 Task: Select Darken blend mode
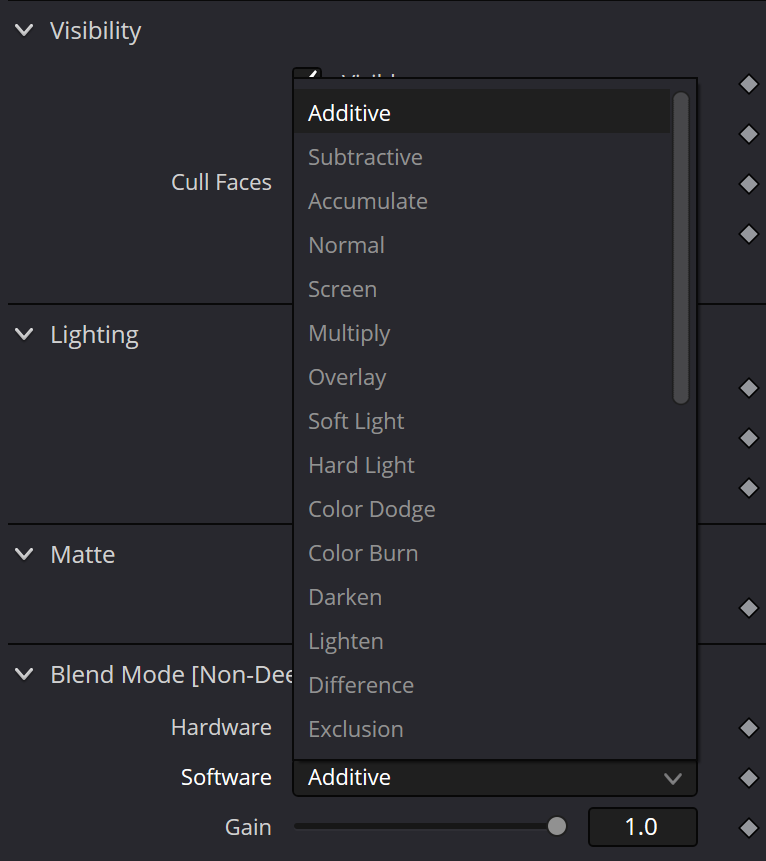click(482, 597)
